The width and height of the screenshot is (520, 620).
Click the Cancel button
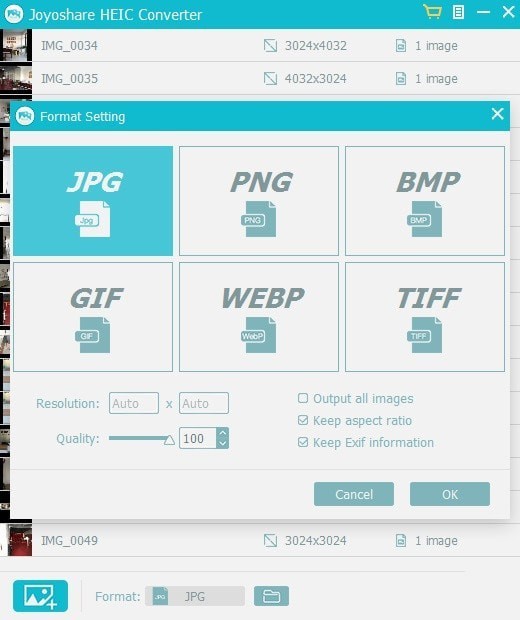(354, 494)
